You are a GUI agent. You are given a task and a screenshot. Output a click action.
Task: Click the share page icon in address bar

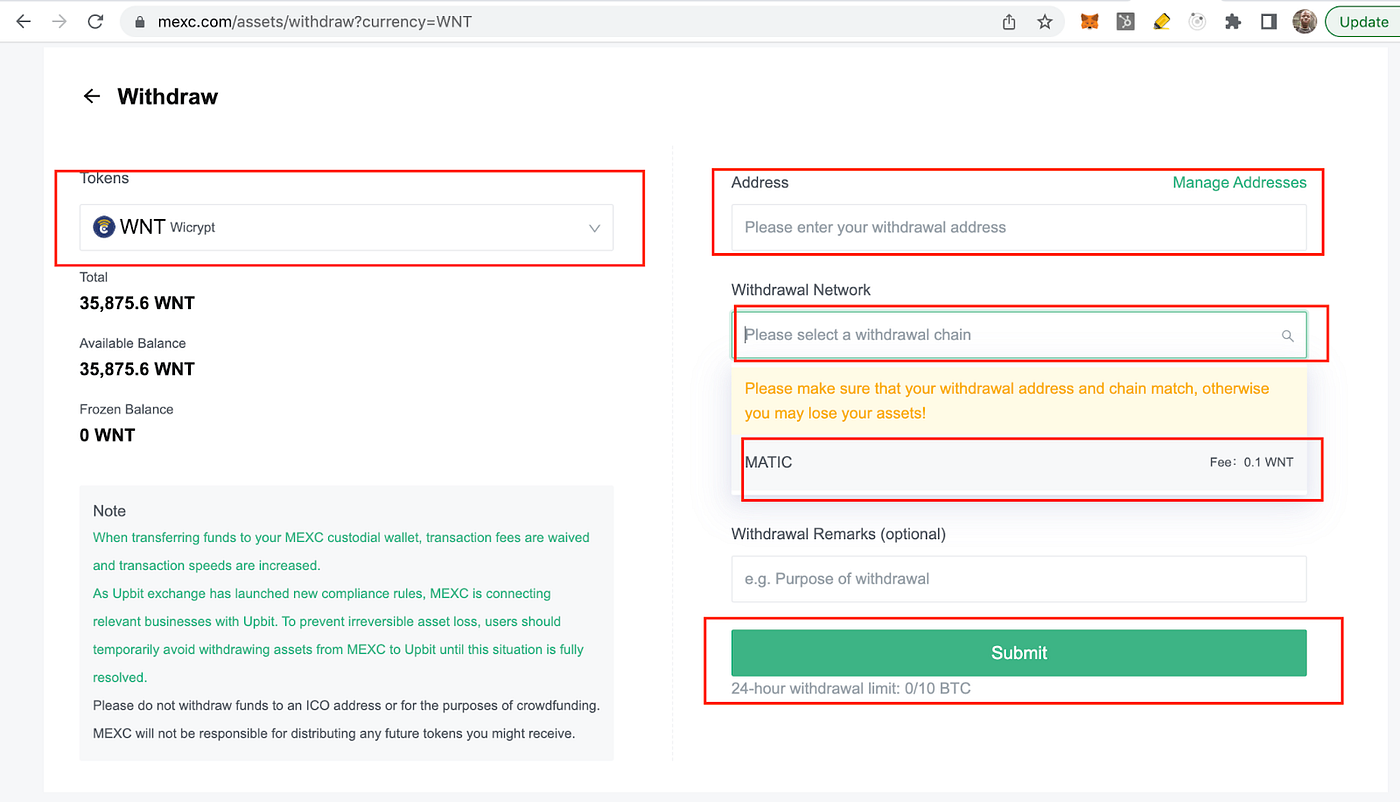click(1009, 21)
